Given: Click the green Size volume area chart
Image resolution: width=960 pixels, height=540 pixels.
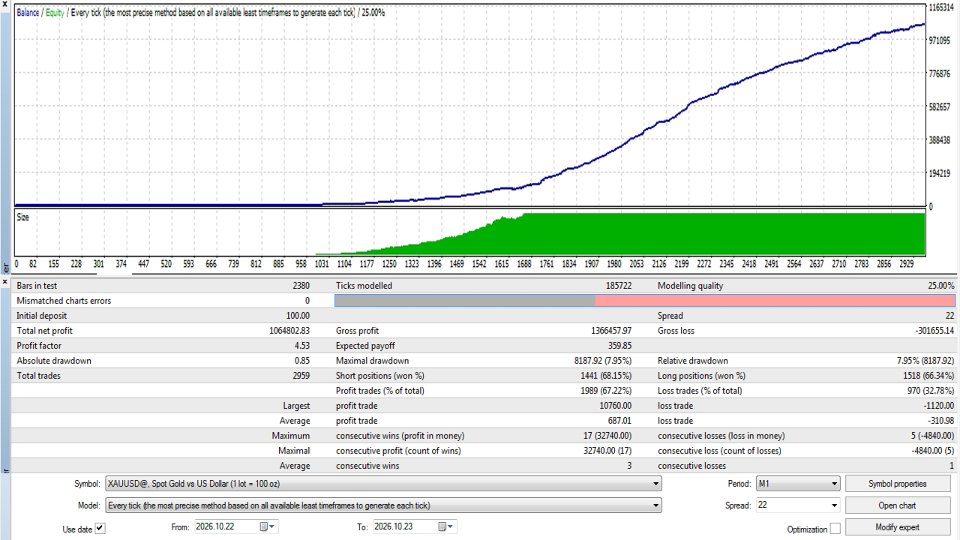Looking at the screenshot, I should 620,236.
